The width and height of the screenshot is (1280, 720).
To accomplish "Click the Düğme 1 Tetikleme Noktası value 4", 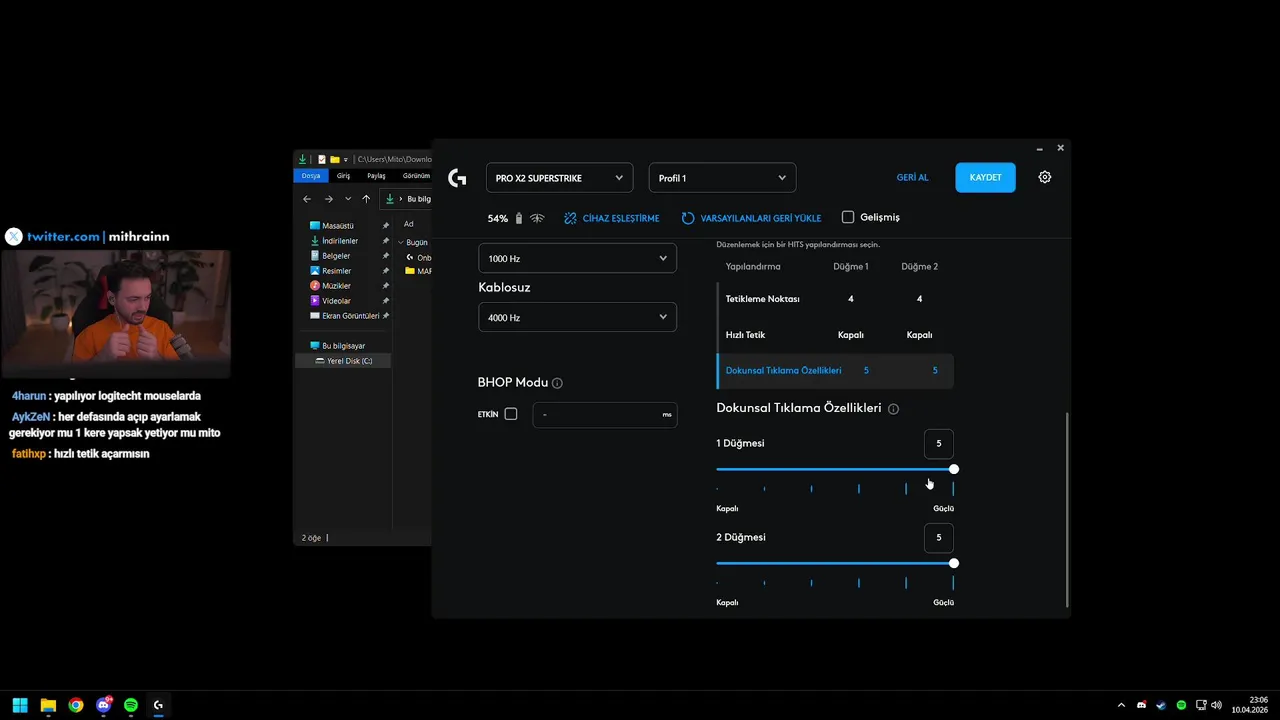I will [851, 299].
